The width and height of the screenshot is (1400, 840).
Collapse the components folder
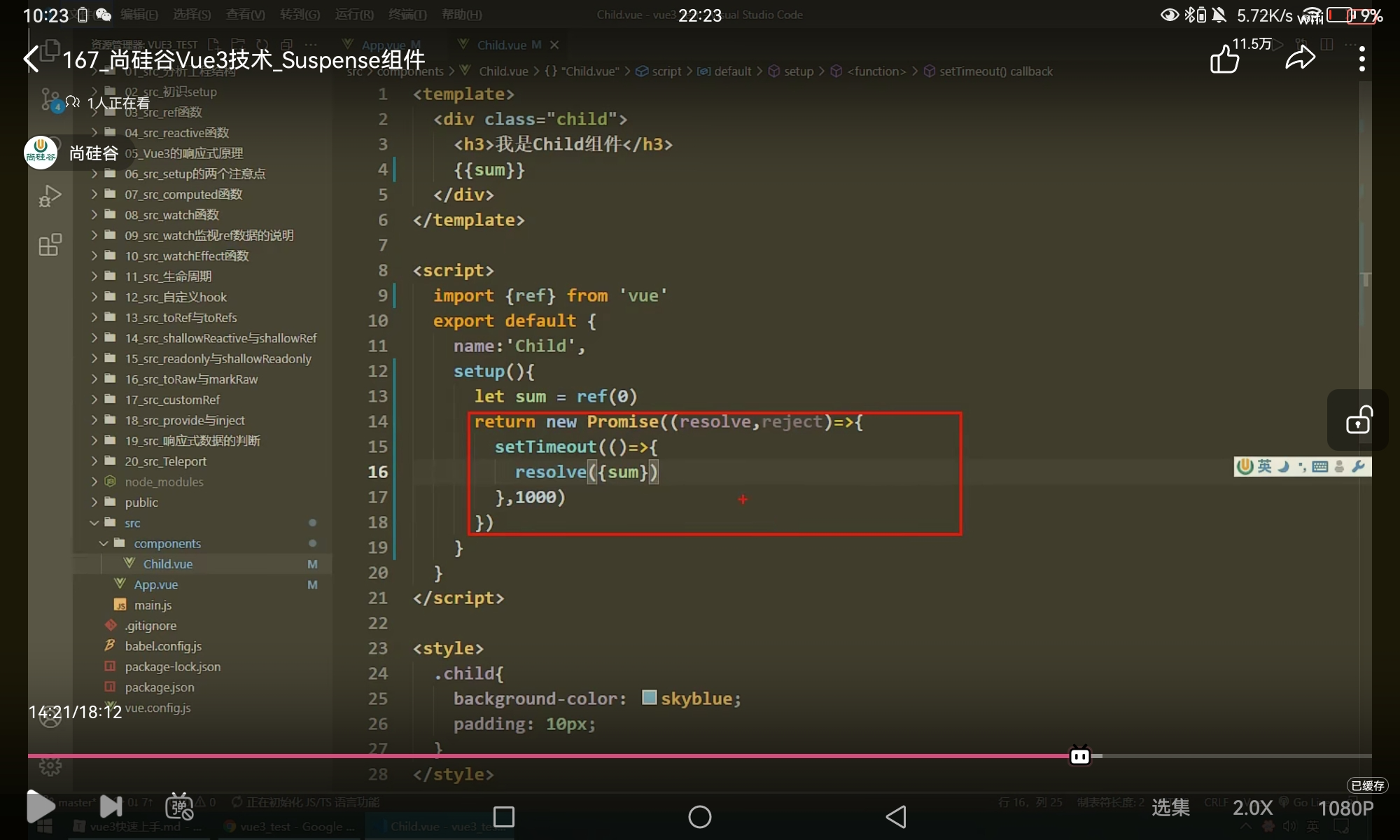[167, 543]
